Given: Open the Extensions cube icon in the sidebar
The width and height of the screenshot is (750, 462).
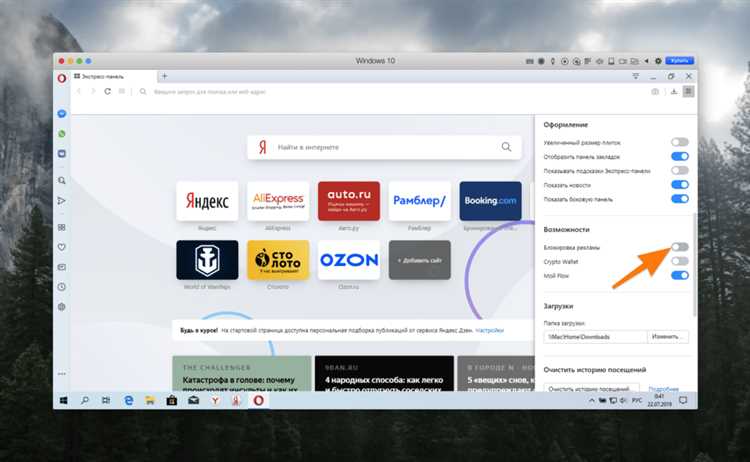Looking at the screenshot, I should (62, 307).
